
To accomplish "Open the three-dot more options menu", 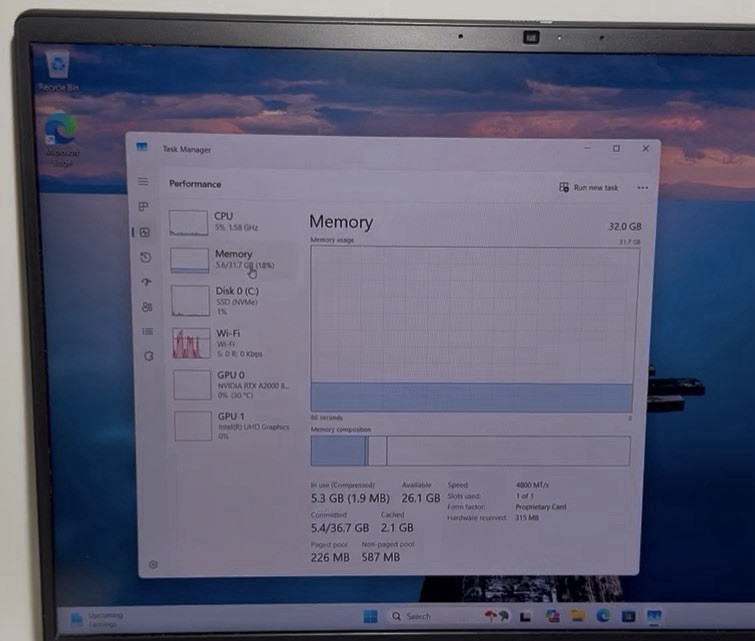I will click(x=642, y=188).
